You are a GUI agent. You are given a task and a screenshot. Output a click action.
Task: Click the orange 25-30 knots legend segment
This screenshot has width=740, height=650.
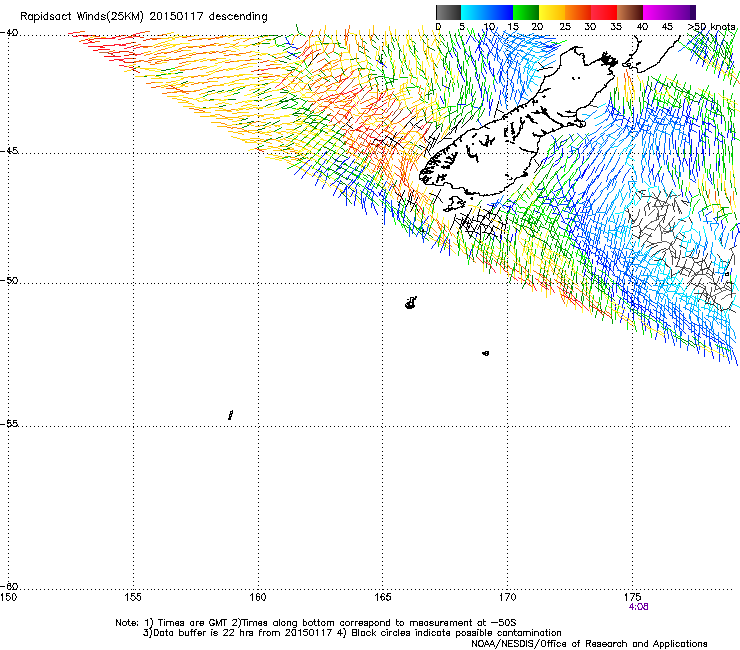pos(578,12)
